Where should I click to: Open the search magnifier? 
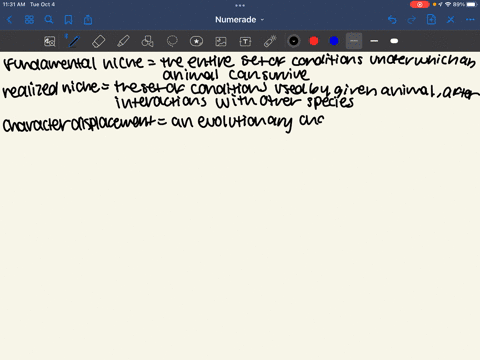pos(49,20)
